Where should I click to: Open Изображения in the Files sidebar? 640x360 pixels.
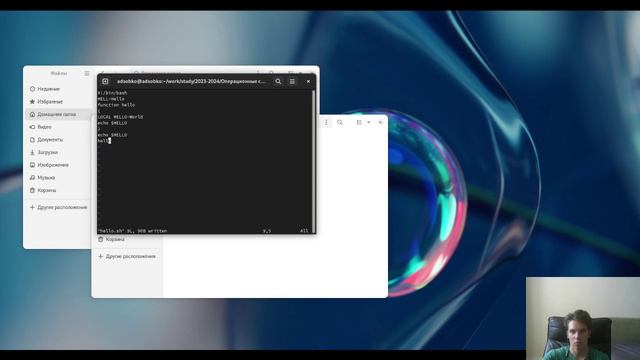(58, 165)
